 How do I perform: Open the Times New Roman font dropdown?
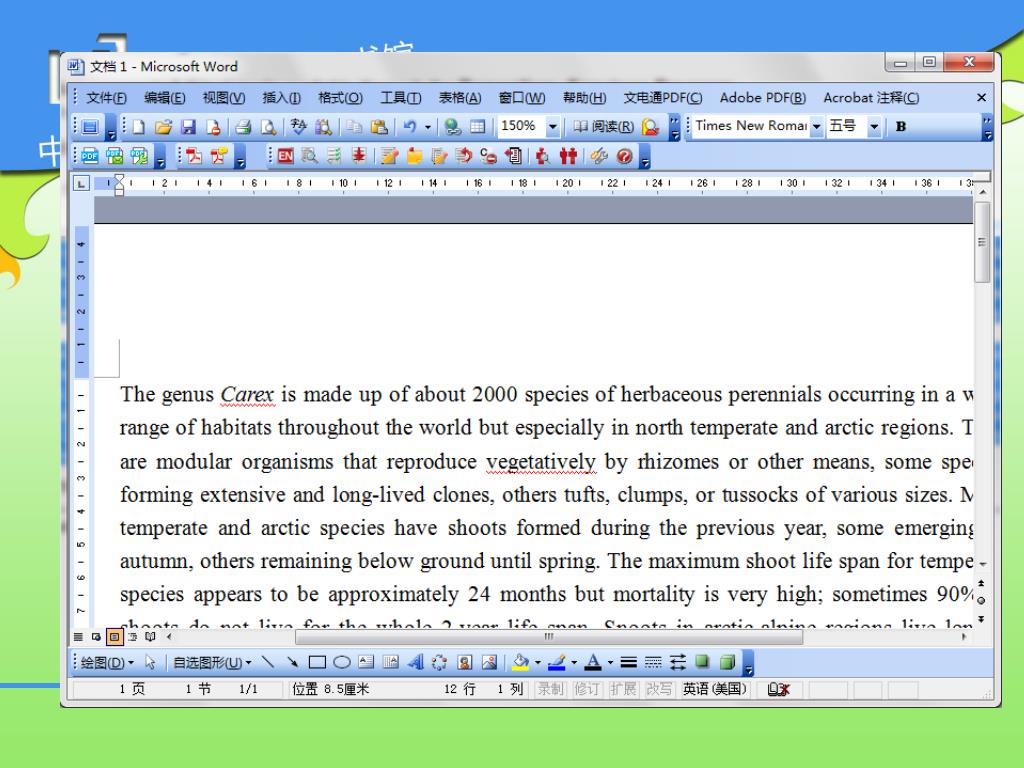coord(816,127)
